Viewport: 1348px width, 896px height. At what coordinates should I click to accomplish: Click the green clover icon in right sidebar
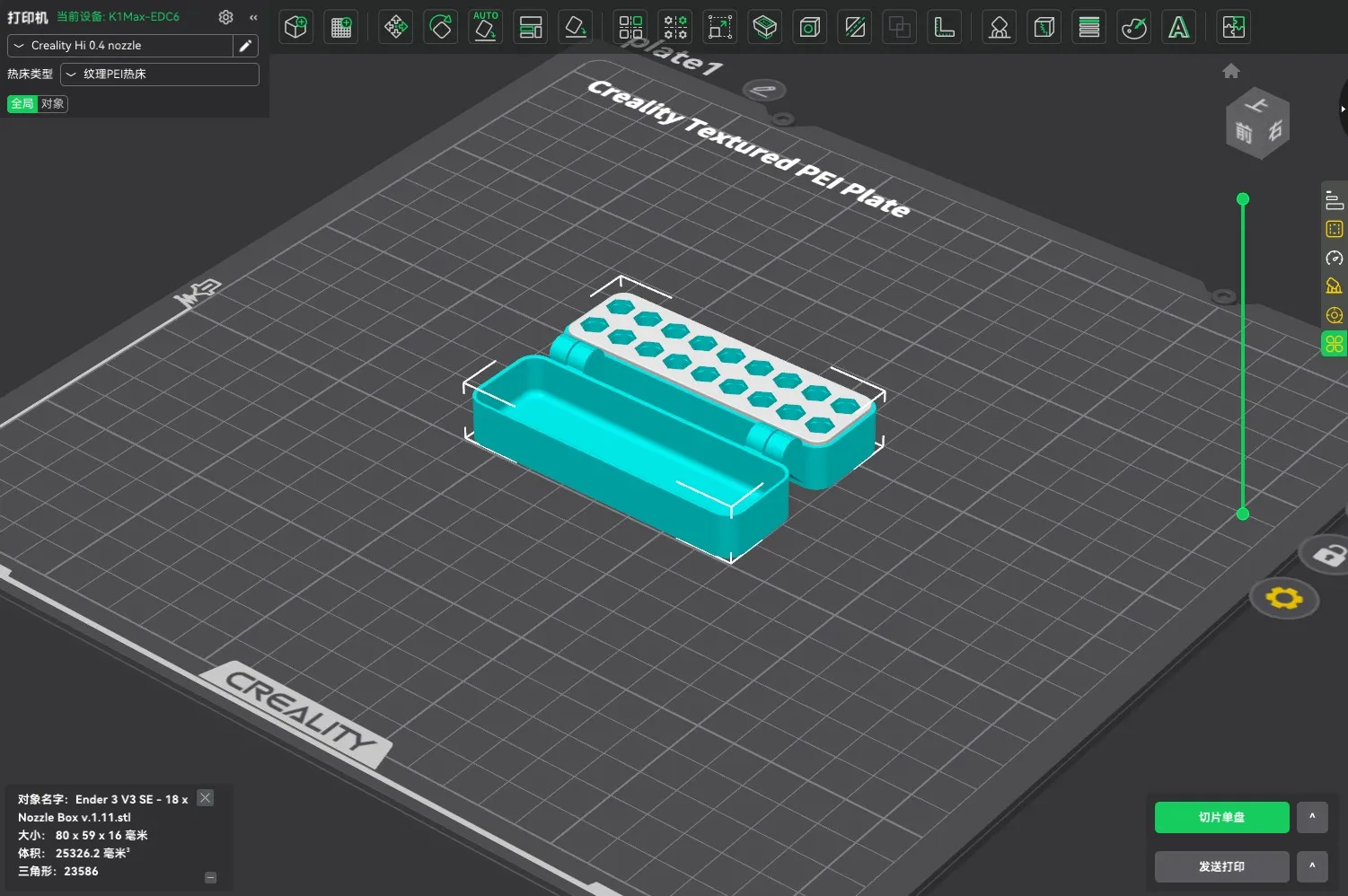1335,344
